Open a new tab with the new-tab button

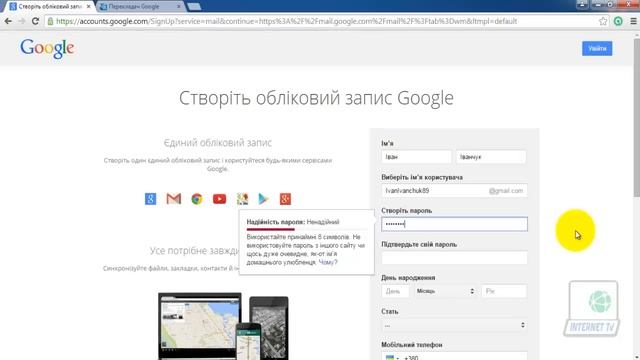194,7
